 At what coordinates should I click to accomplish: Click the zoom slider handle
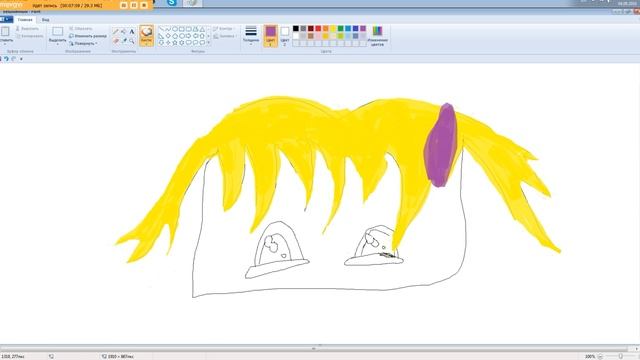coord(620,356)
